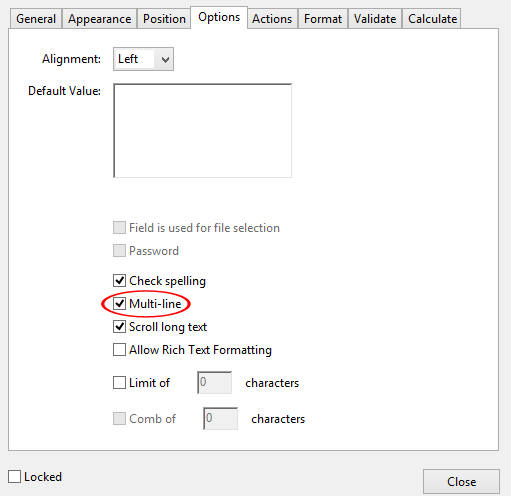Click the Limit of characters number field
511x496 pixels.
tap(214, 383)
